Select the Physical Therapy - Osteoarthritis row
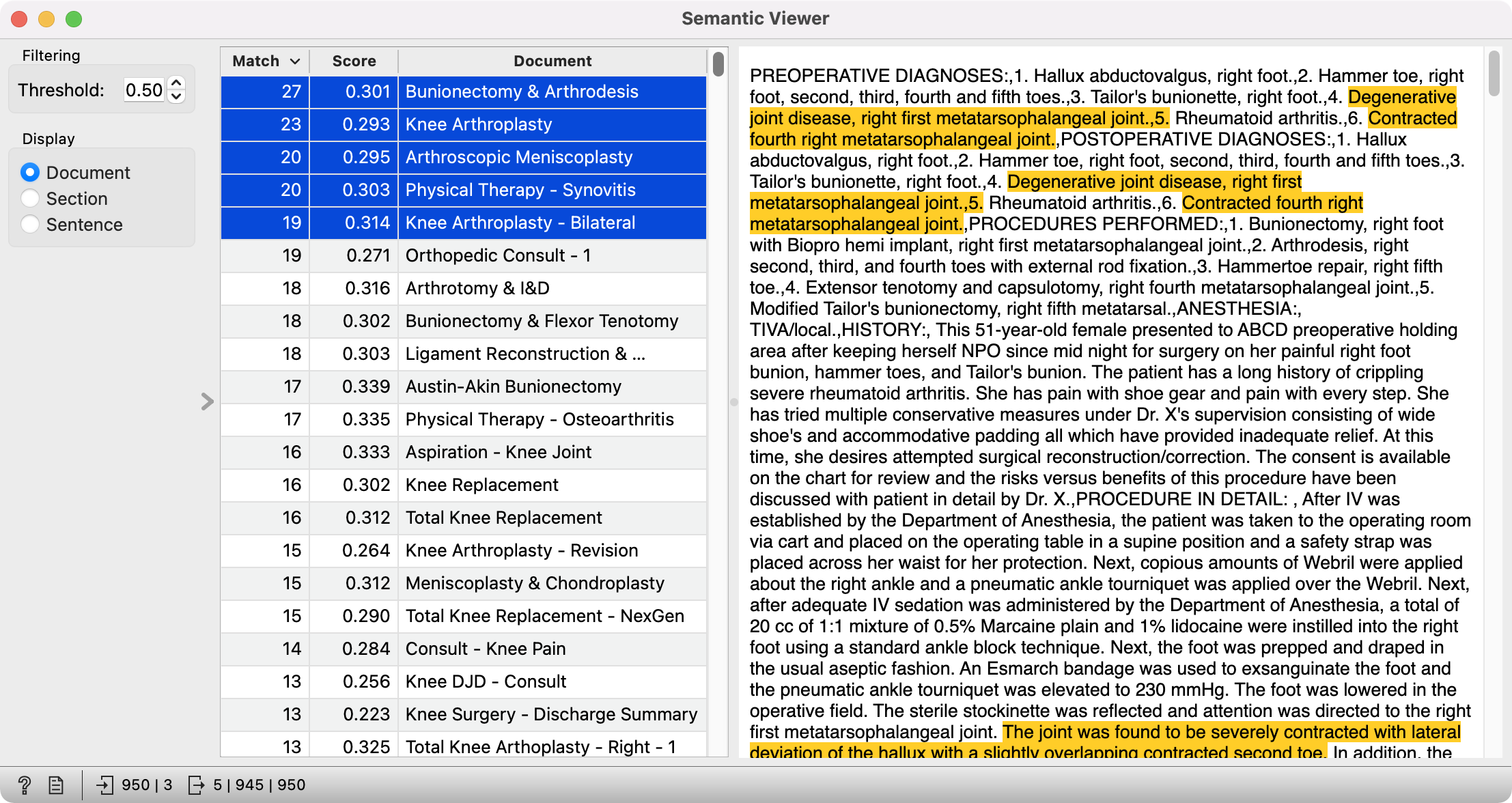 pos(464,419)
